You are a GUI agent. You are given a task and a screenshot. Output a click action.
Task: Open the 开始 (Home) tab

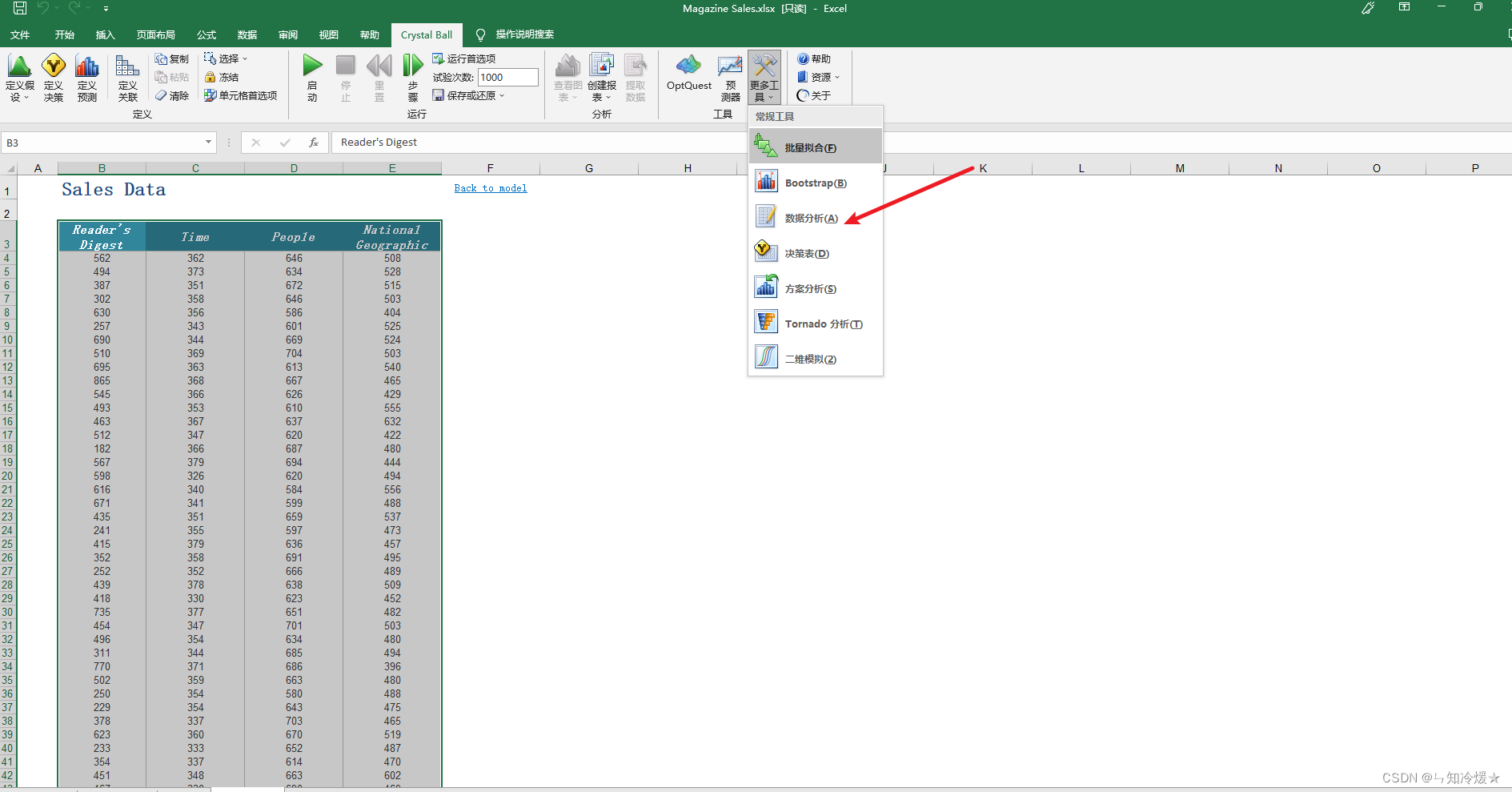65,34
